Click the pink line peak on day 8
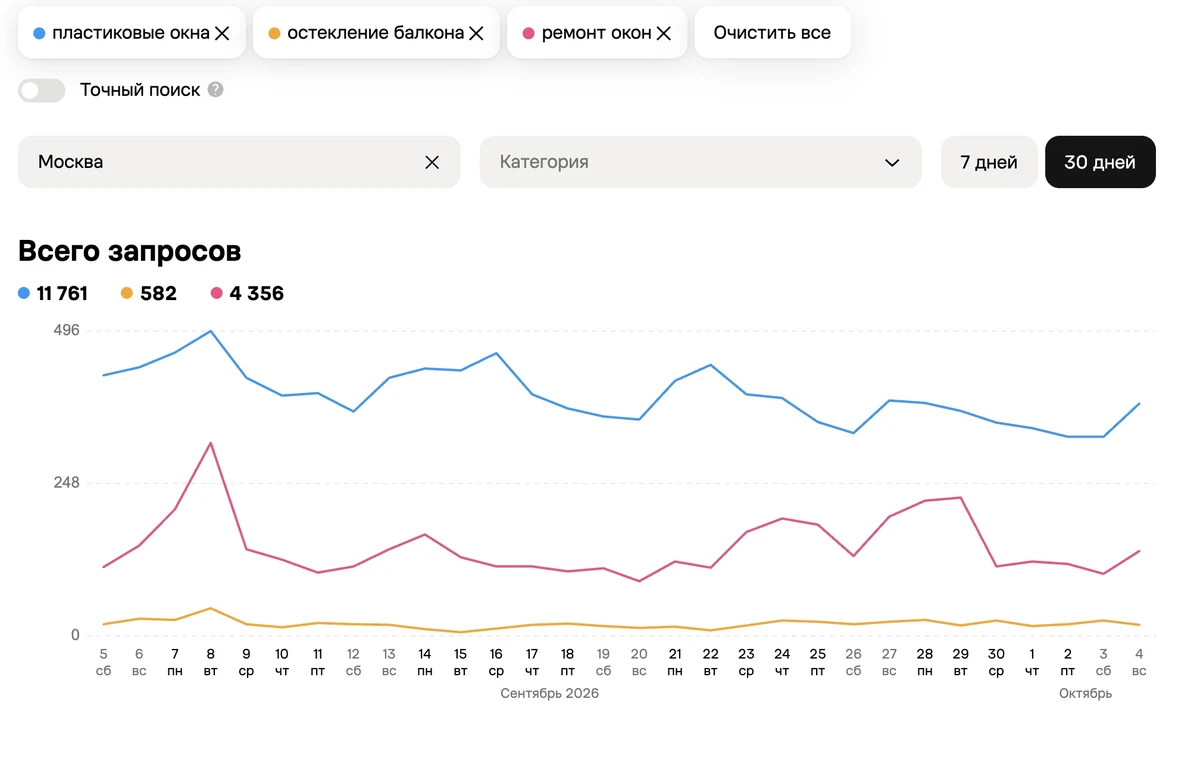Viewport: 1200px width, 780px height. point(210,442)
